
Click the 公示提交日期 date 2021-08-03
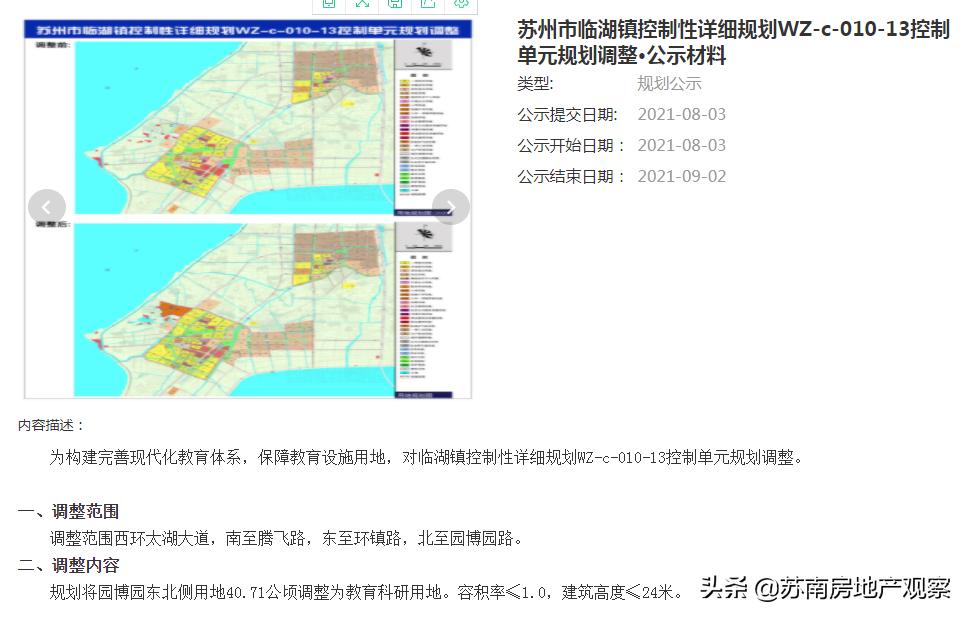683,114
